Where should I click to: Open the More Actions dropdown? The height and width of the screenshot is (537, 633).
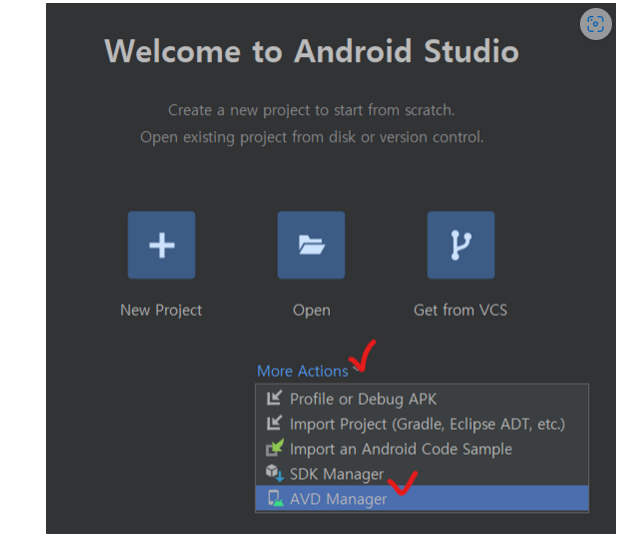(302, 371)
